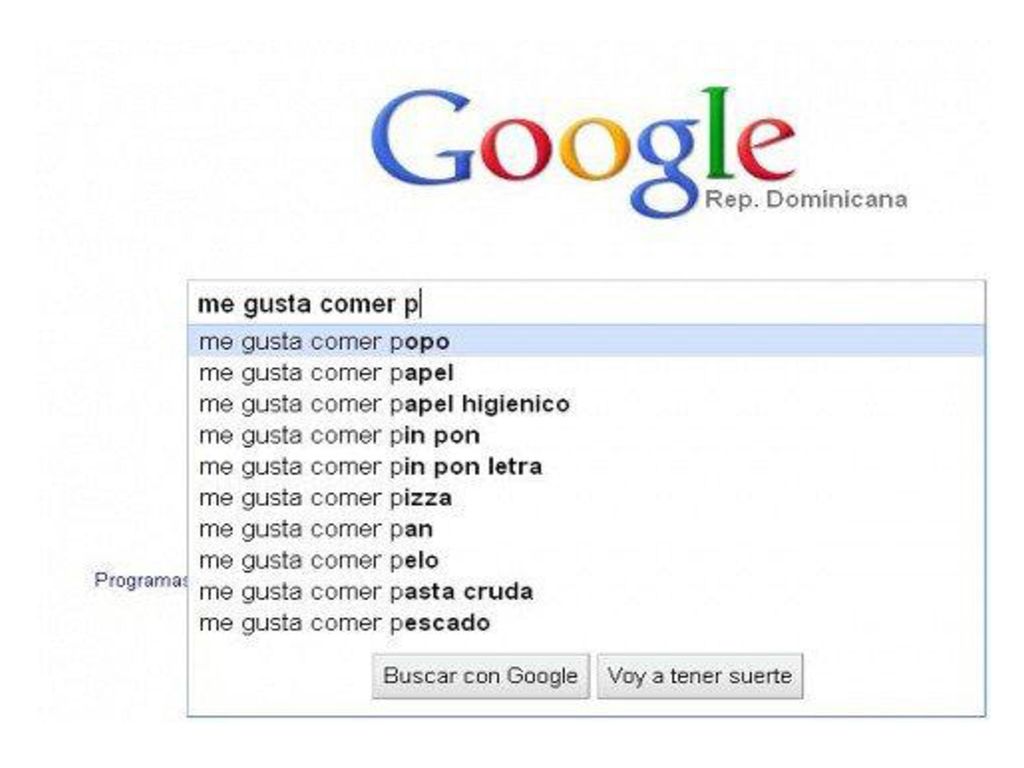Choose the 'pin pon letra' suggestion
This screenshot has width=1024, height=768.
click(x=586, y=467)
